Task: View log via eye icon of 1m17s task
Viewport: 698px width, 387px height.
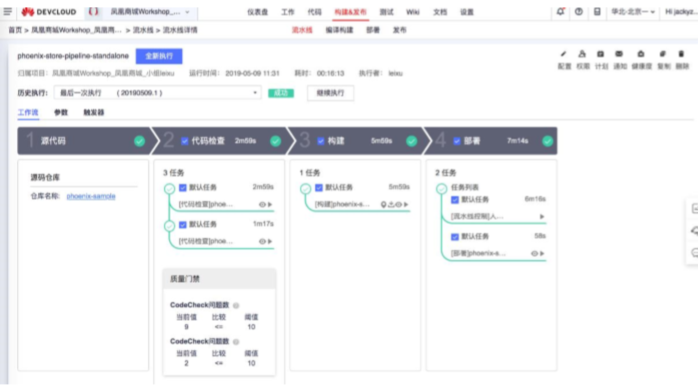Action: (262, 241)
